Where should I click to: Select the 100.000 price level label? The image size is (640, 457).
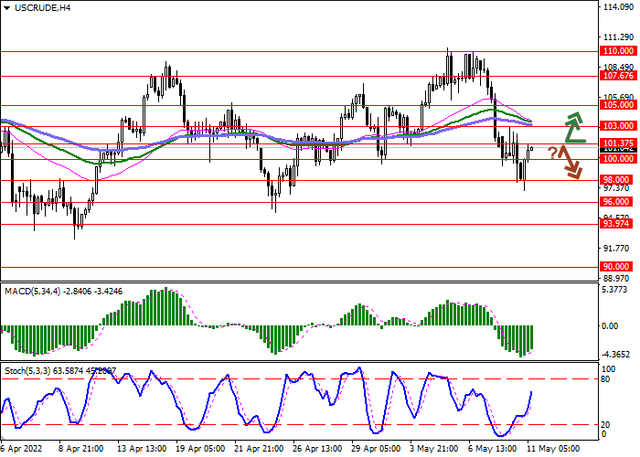coord(618,159)
